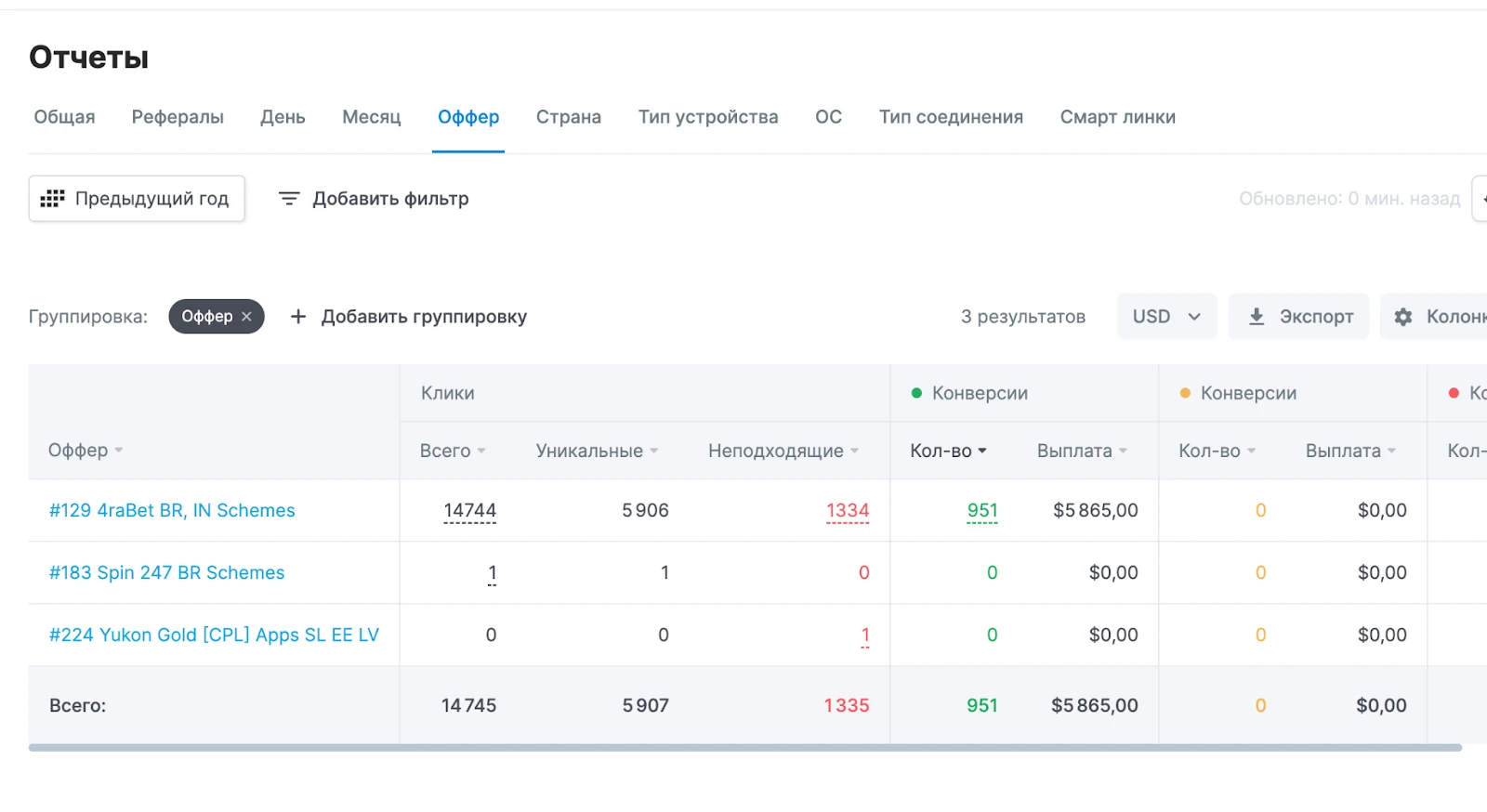Click the Добавить фильтр button
The height and width of the screenshot is (812, 1487).
pyautogui.click(x=374, y=199)
